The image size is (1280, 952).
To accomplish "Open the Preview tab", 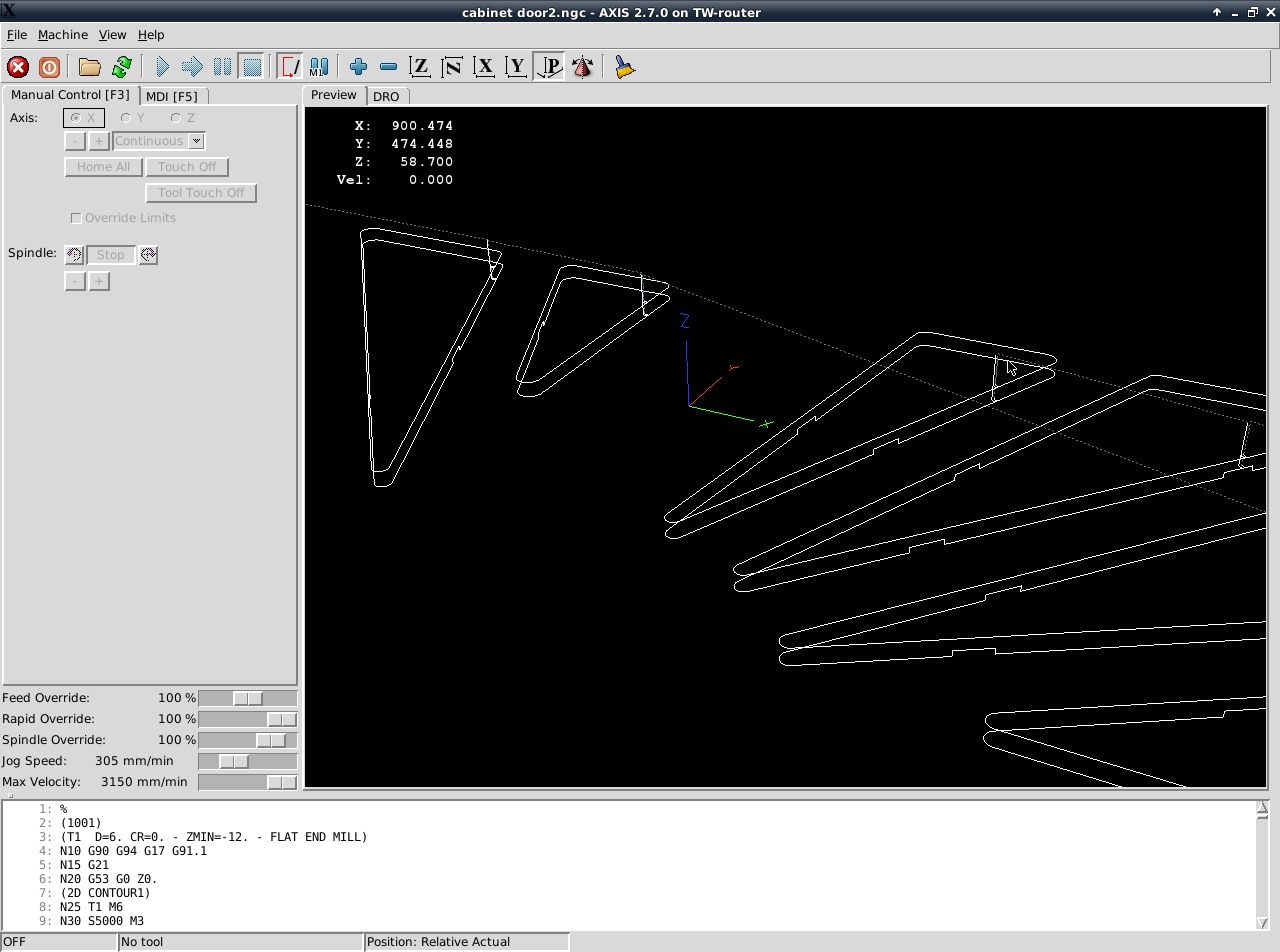I will click(333, 95).
